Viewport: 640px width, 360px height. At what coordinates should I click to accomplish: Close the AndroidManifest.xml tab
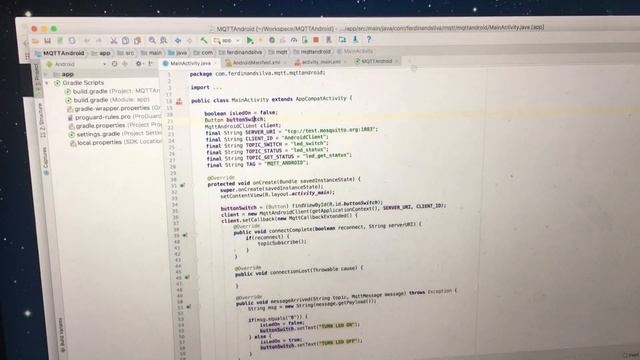click(x=285, y=62)
